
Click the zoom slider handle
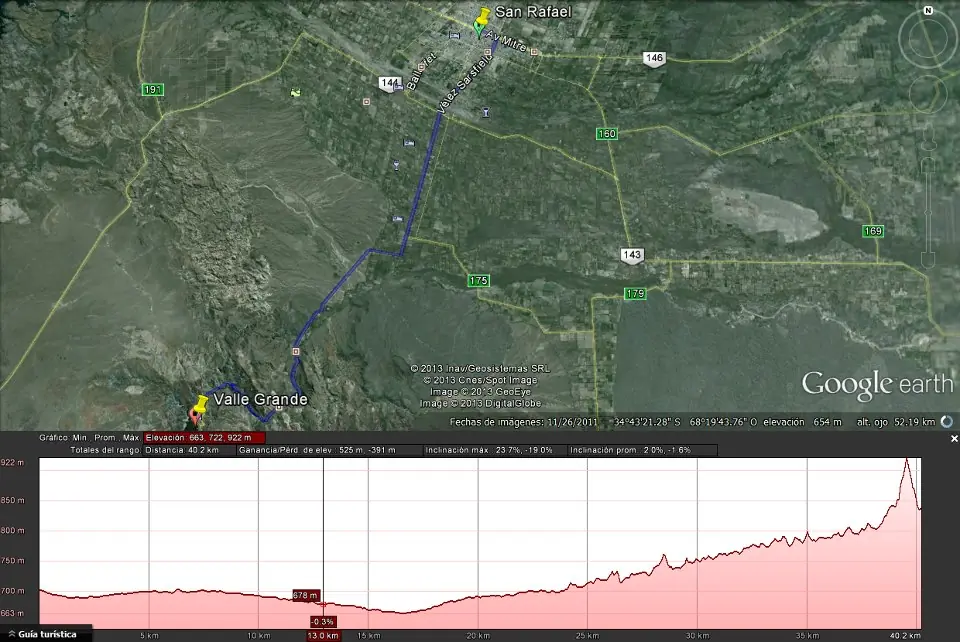coord(928,212)
